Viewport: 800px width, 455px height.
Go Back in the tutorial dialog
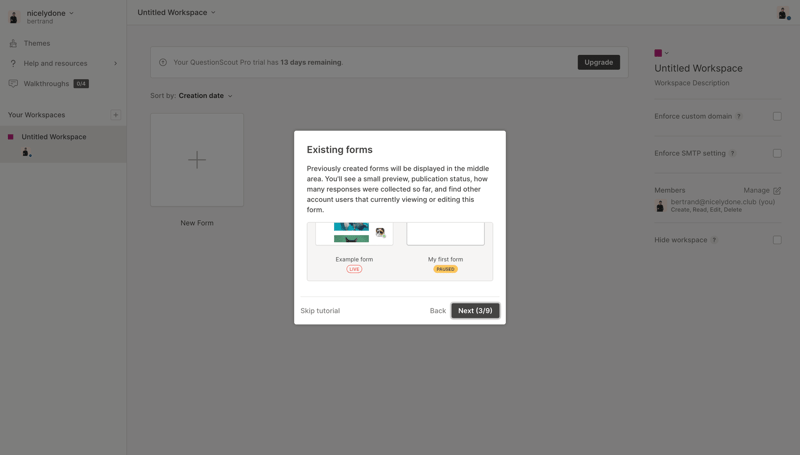438,311
